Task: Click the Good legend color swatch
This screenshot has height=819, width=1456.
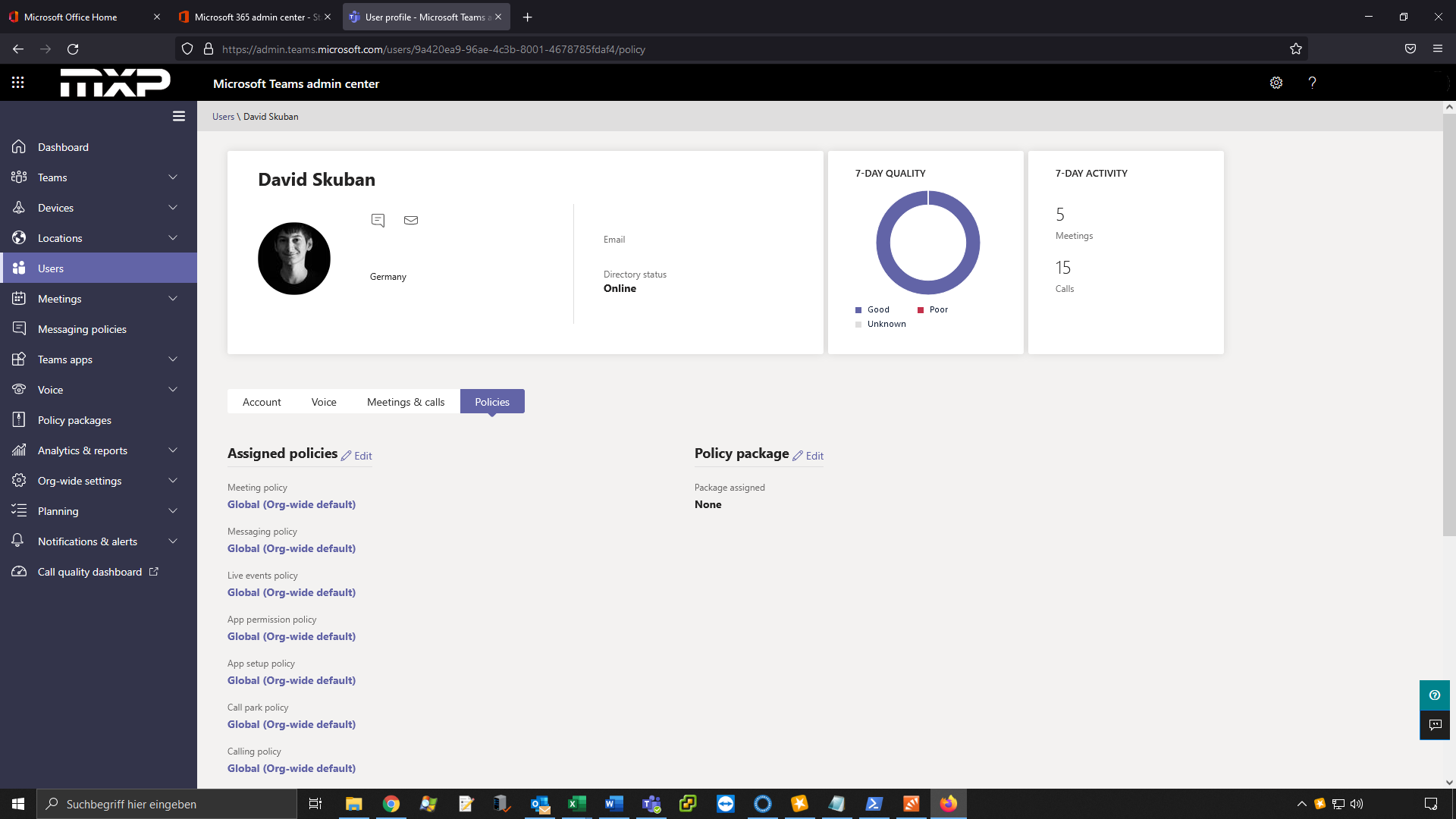Action: [x=858, y=310]
